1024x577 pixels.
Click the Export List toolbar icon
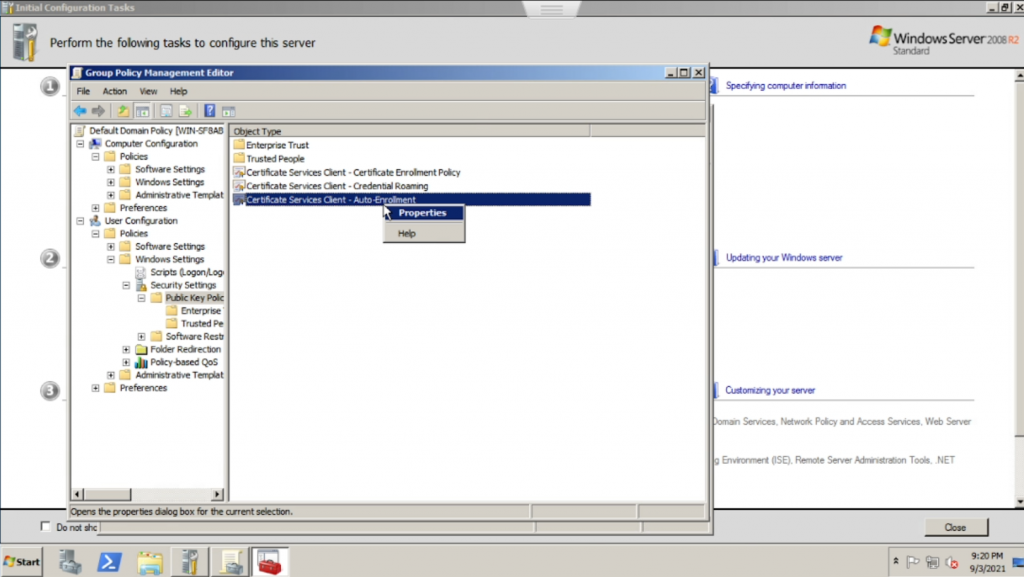pyautogui.click(x=185, y=111)
